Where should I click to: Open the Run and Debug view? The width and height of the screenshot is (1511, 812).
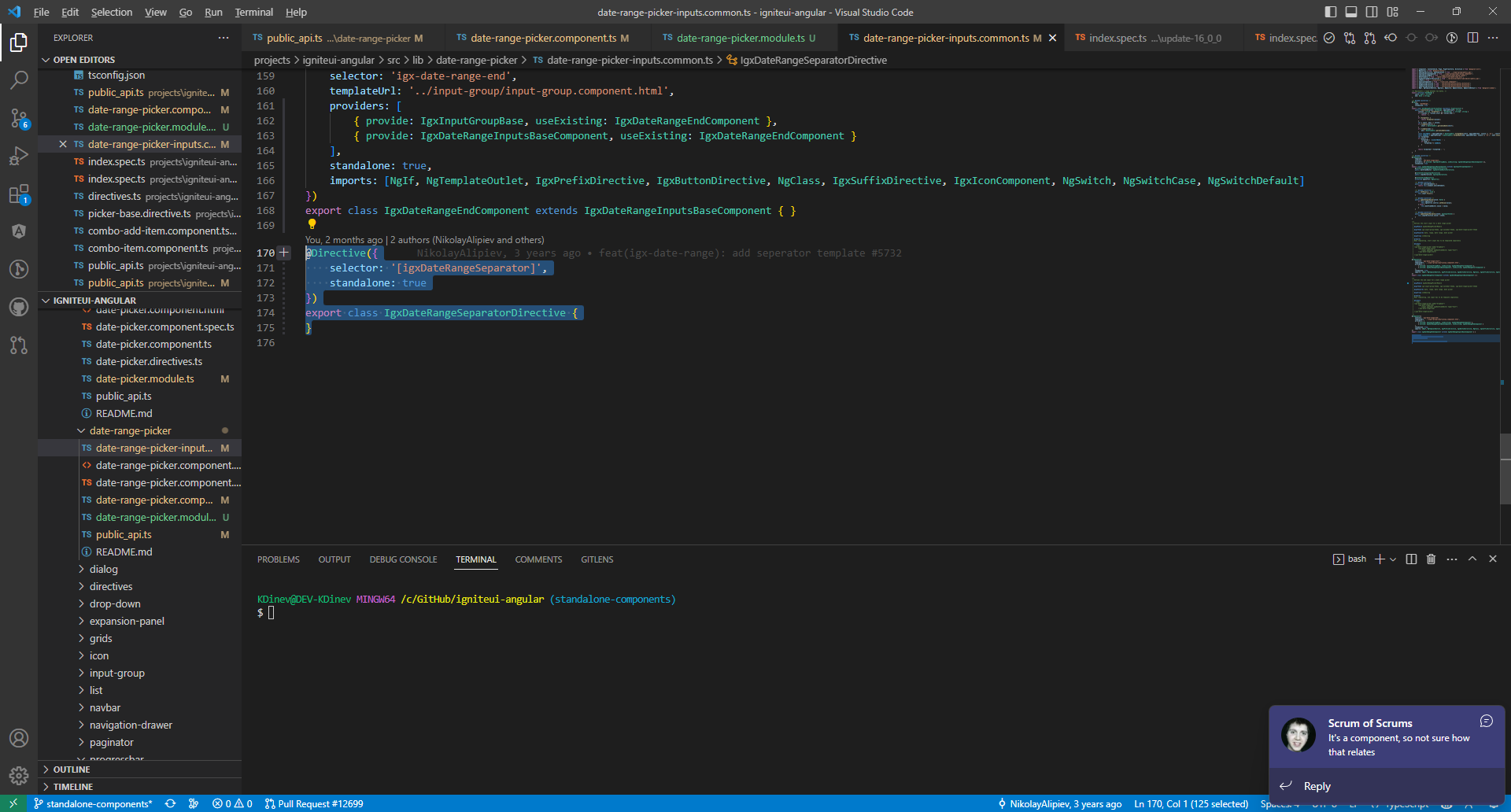(19, 156)
